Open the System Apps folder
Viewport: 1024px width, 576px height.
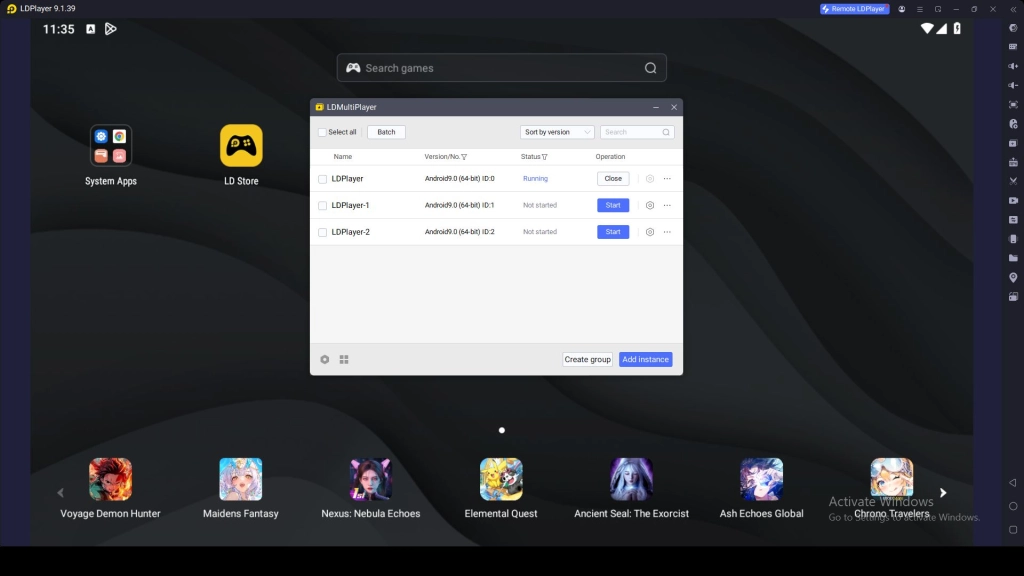click(x=111, y=146)
